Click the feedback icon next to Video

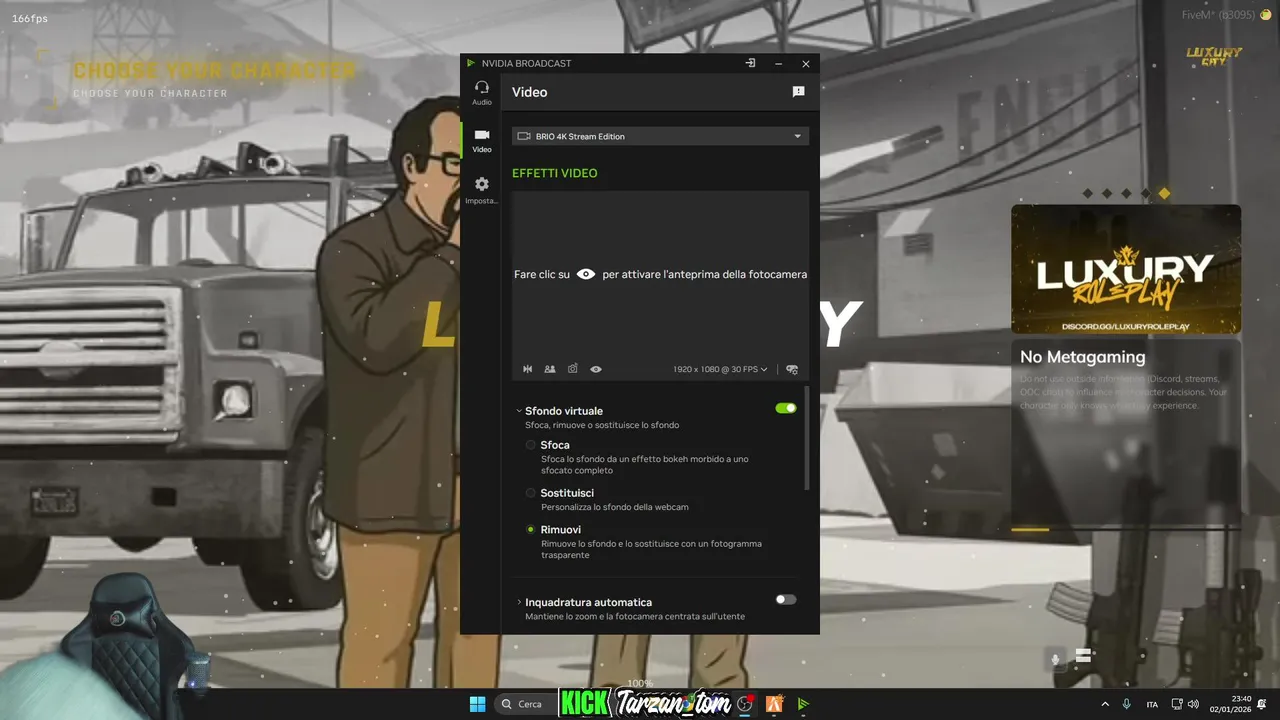pos(798,92)
